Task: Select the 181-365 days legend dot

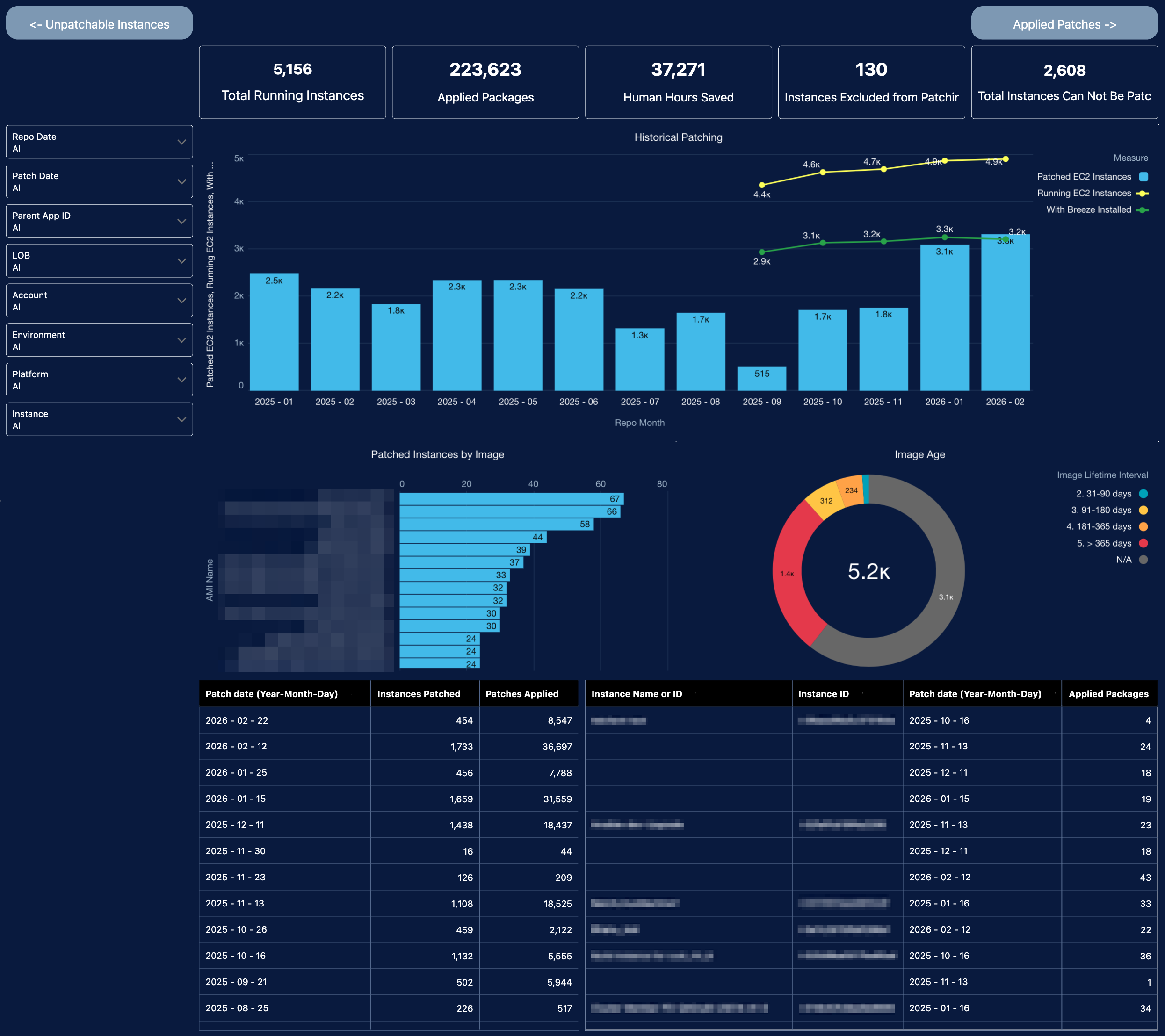Action: coord(1143,526)
